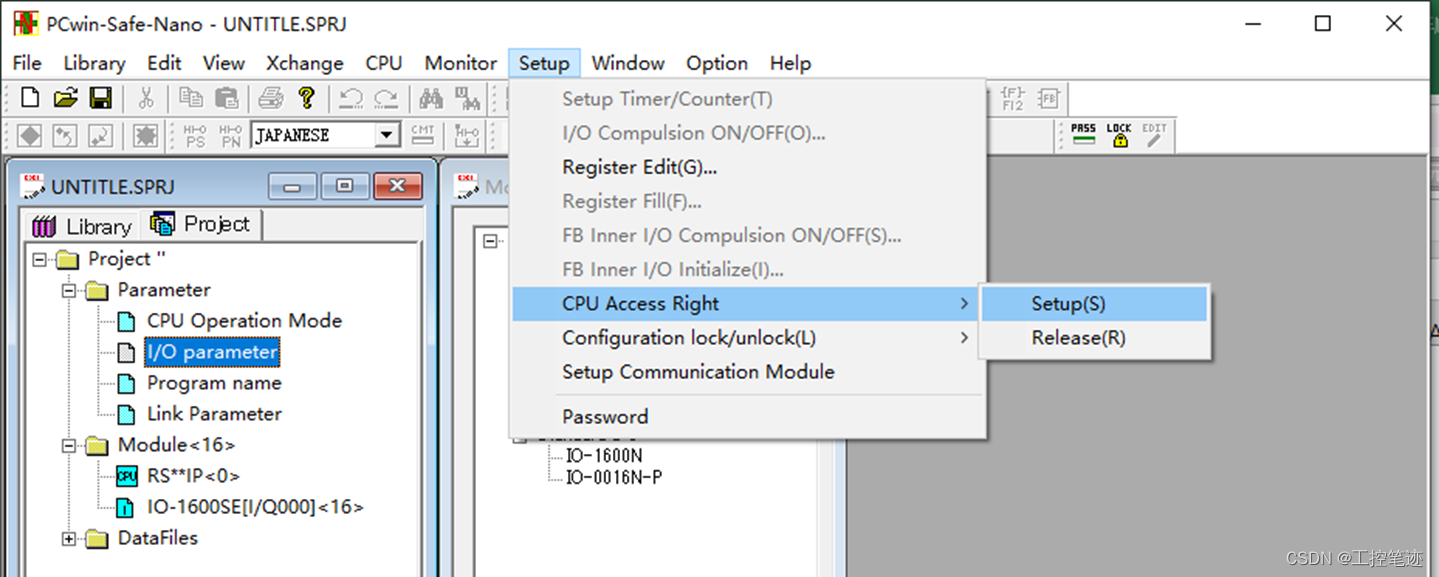Open the Monitor menu
Image resolution: width=1439 pixels, height=577 pixels.
[x=459, y=62]
